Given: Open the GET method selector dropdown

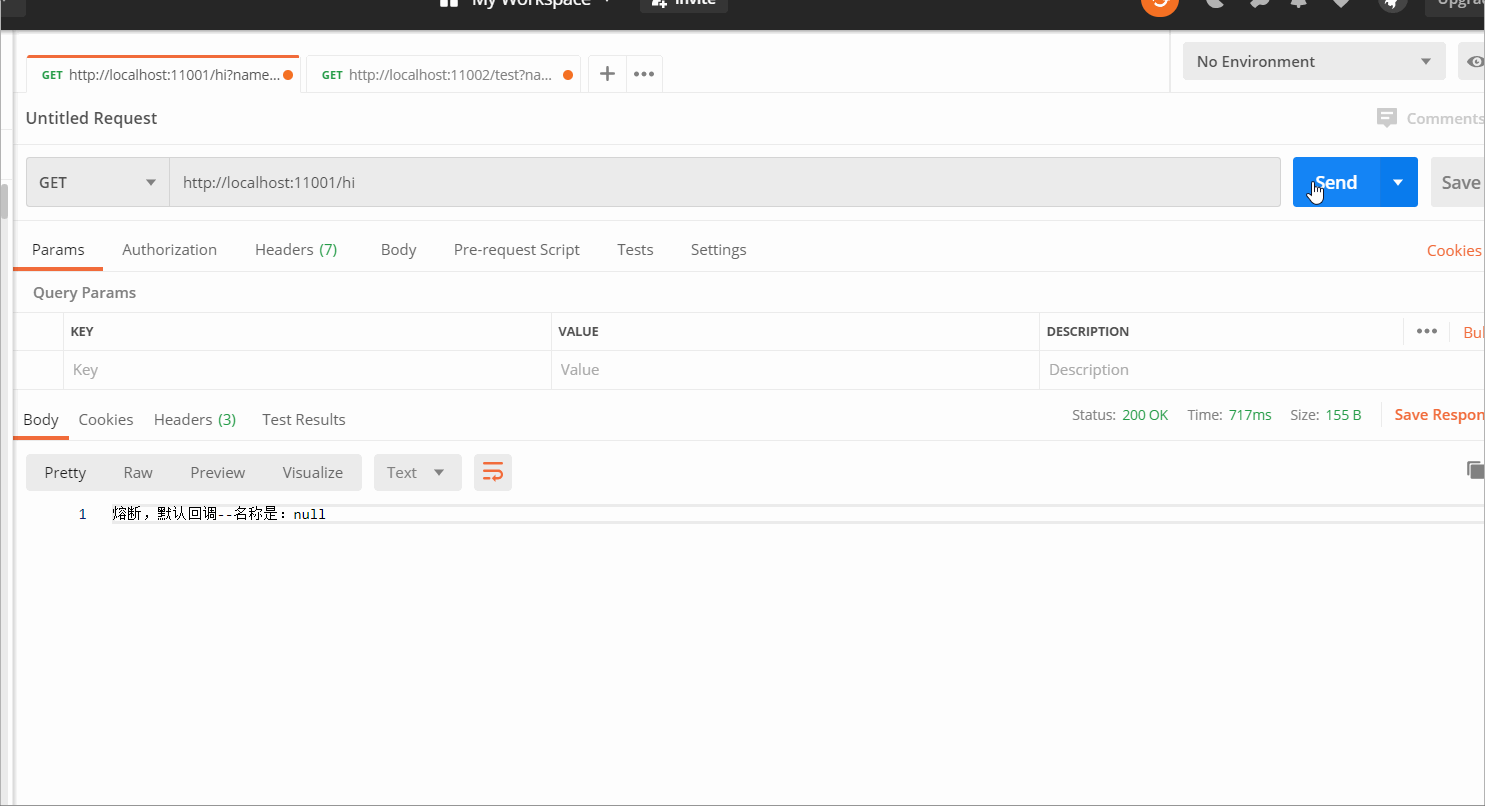Looking at the screenshot, I should [x=96, y=182].
